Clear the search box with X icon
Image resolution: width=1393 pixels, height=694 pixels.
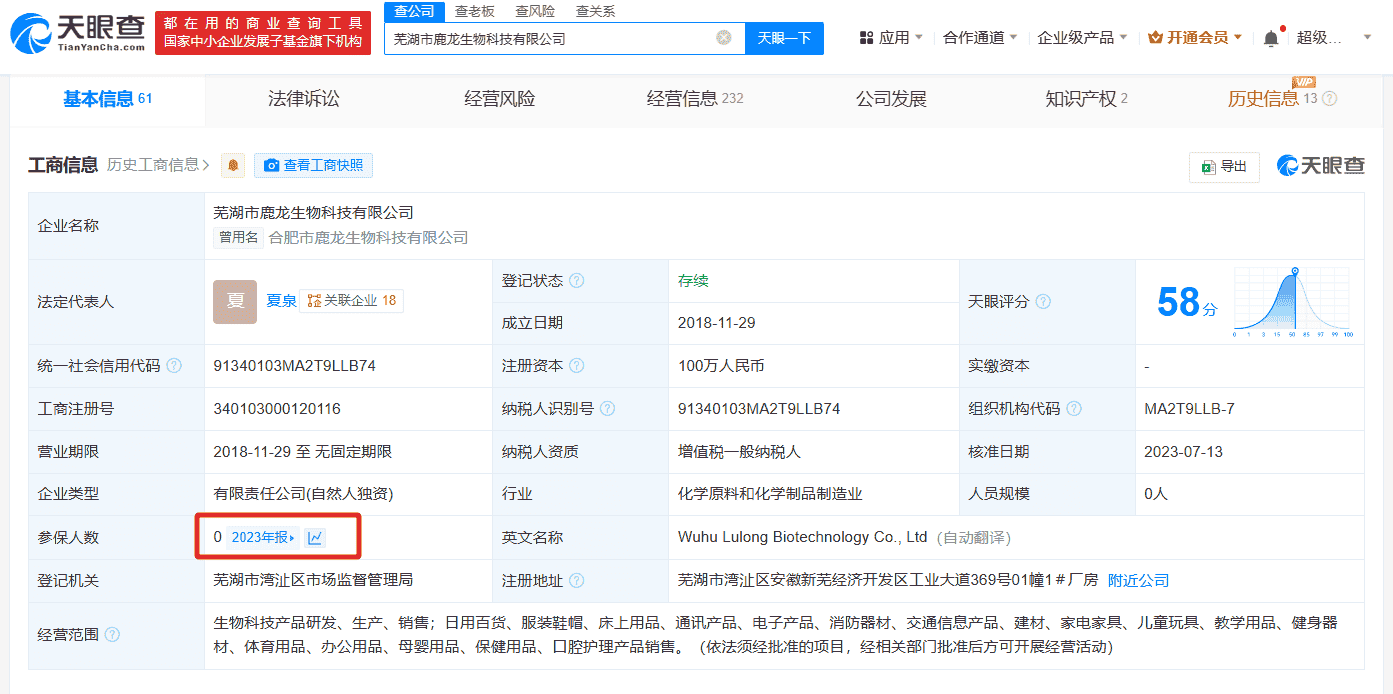click(723, 38)
